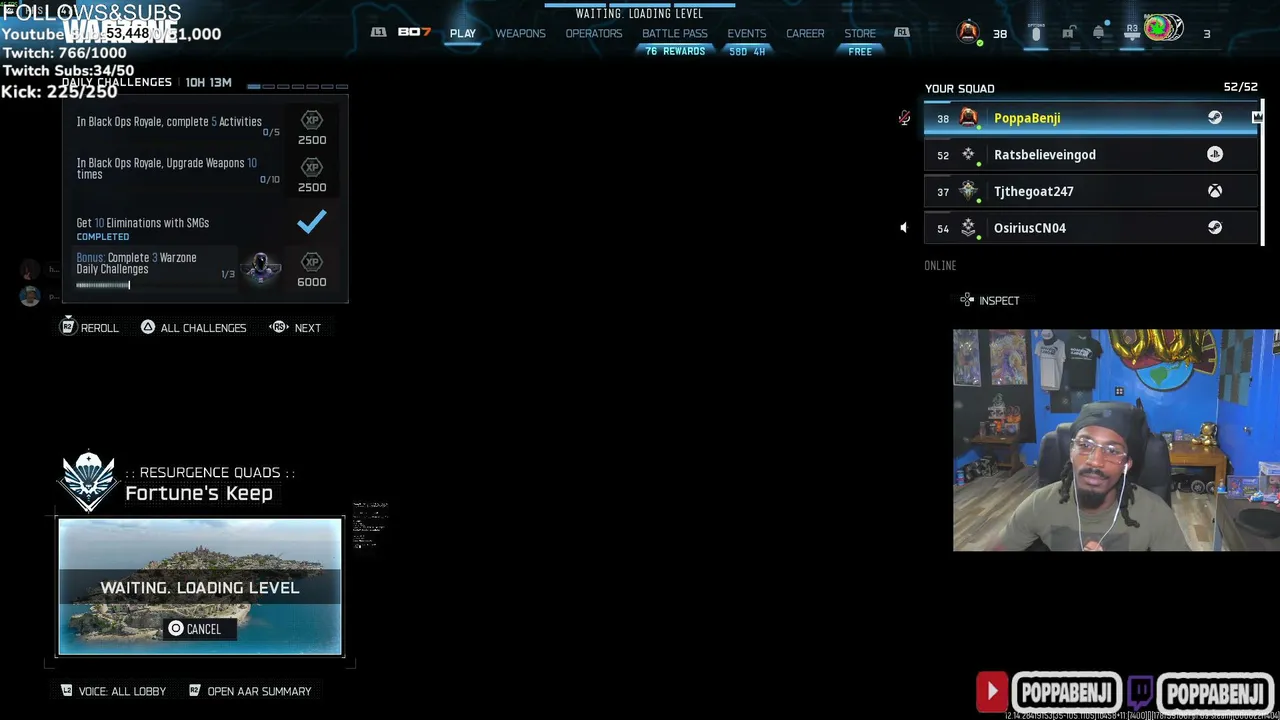Click the squad list scrollbar
This screenshot has width=1280, height=720.
[x=1263, y=172]
